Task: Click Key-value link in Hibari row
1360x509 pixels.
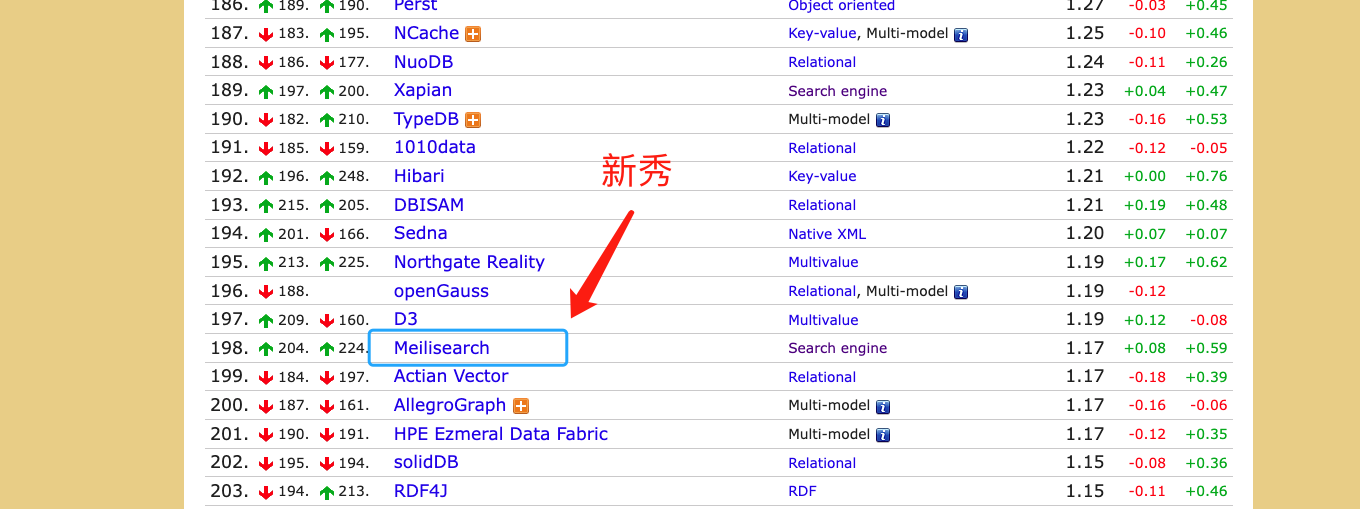Action: pos(822,176)
